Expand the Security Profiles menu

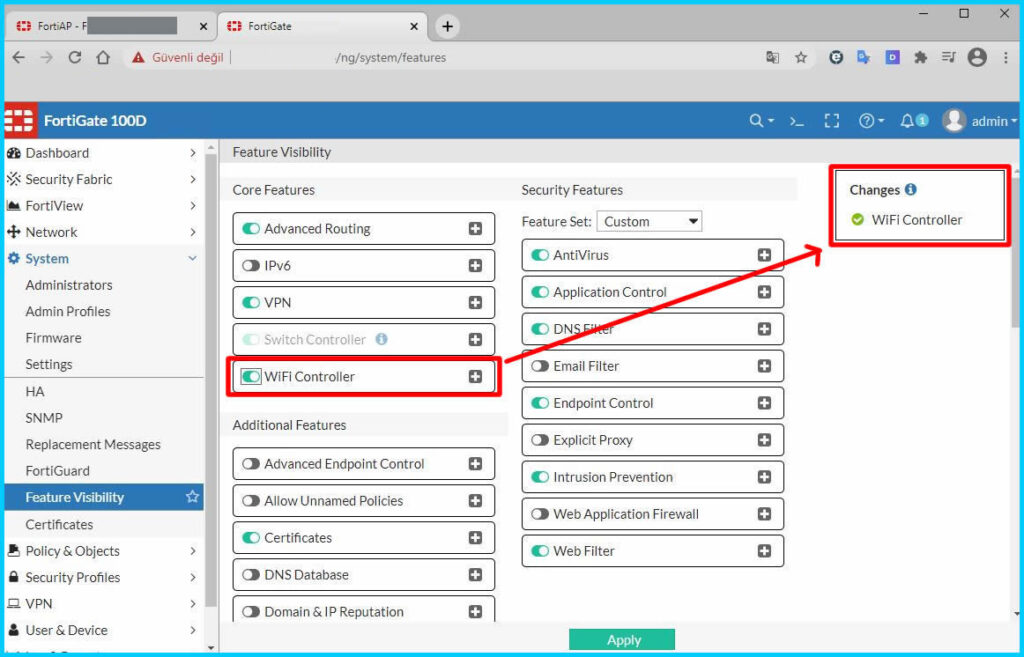[x=102, y=577]
